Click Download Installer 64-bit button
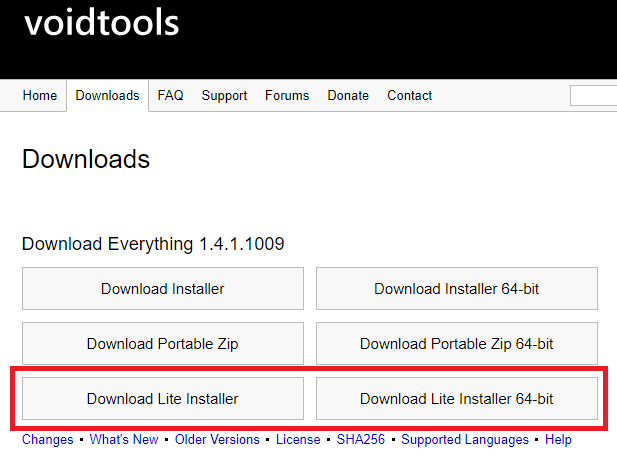The height and width of the screenshot is (464, 617). pyautogui.click(x=457, y=288)
